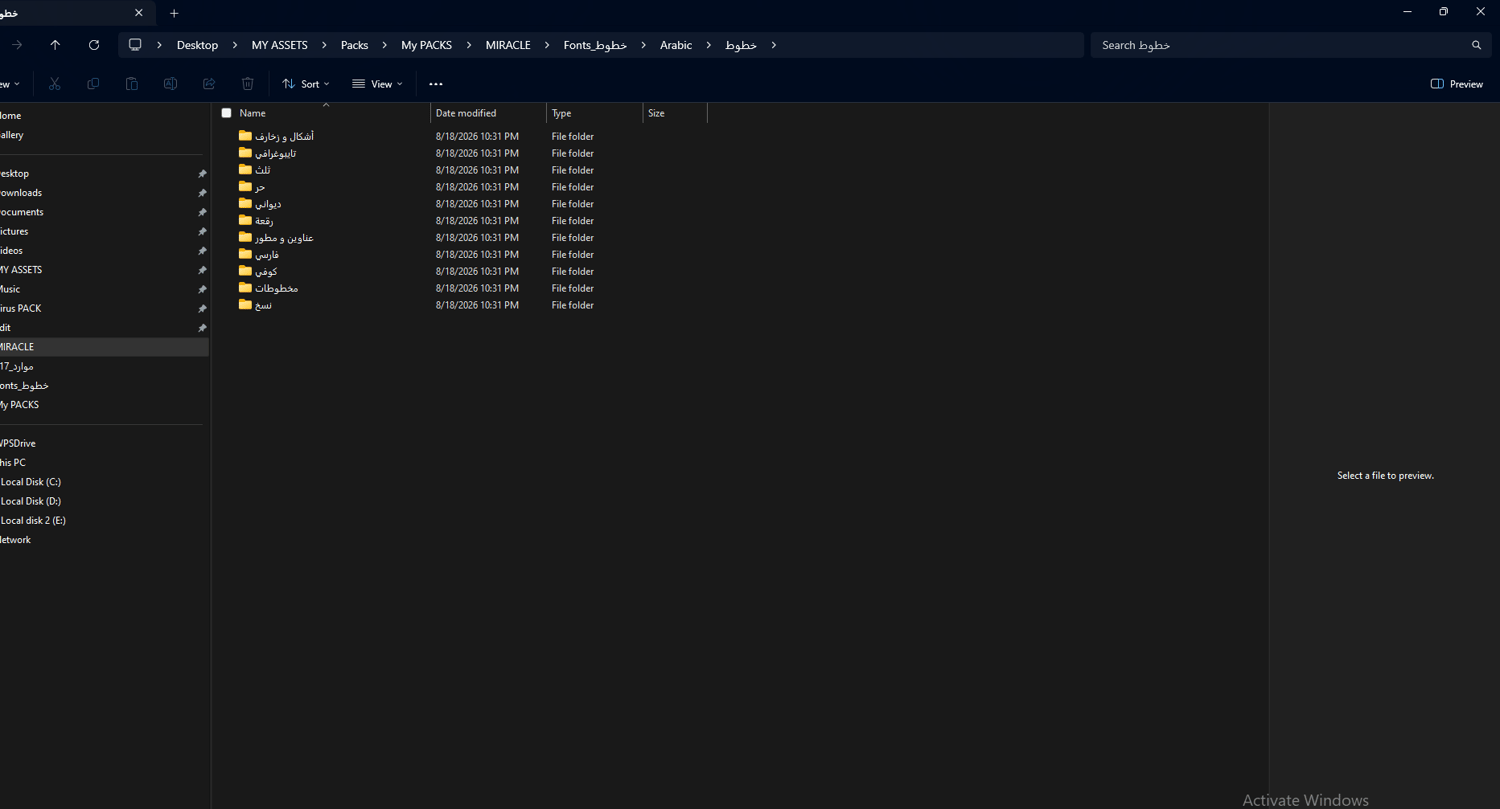Open Local disk 2 (E:) in the sidebar

coord(33,520)
